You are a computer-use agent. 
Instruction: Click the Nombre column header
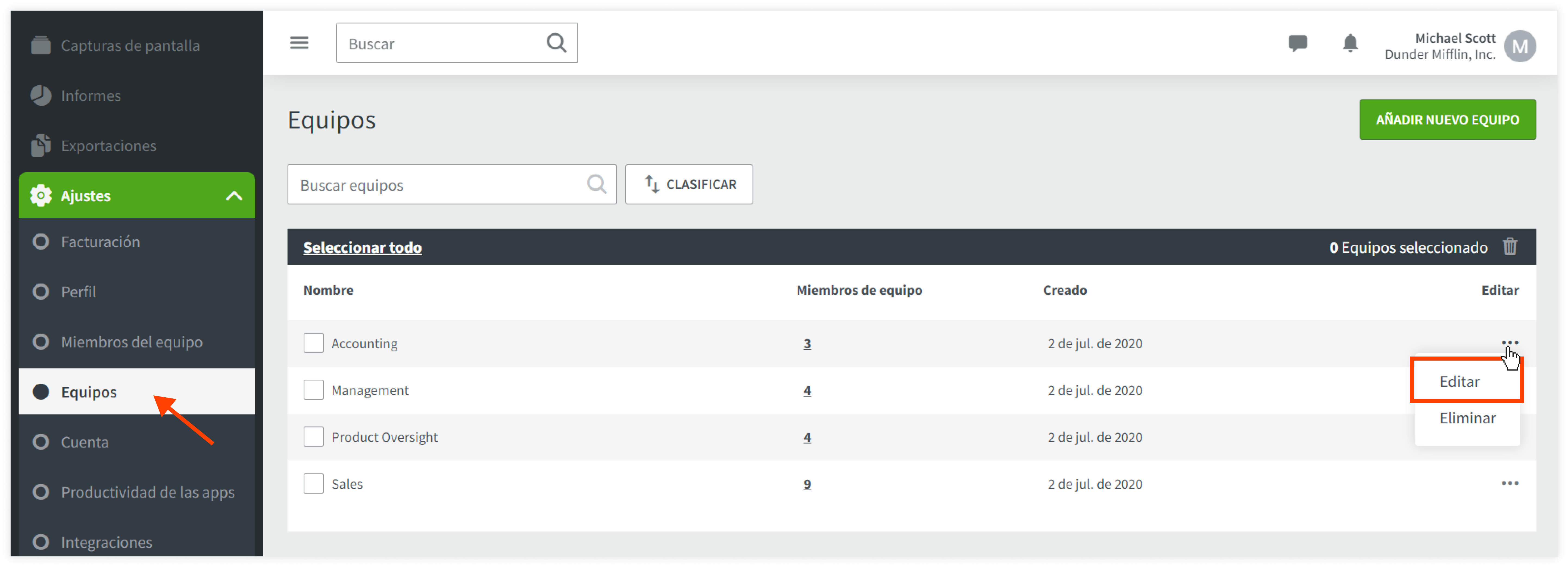[x=328, y=290]
